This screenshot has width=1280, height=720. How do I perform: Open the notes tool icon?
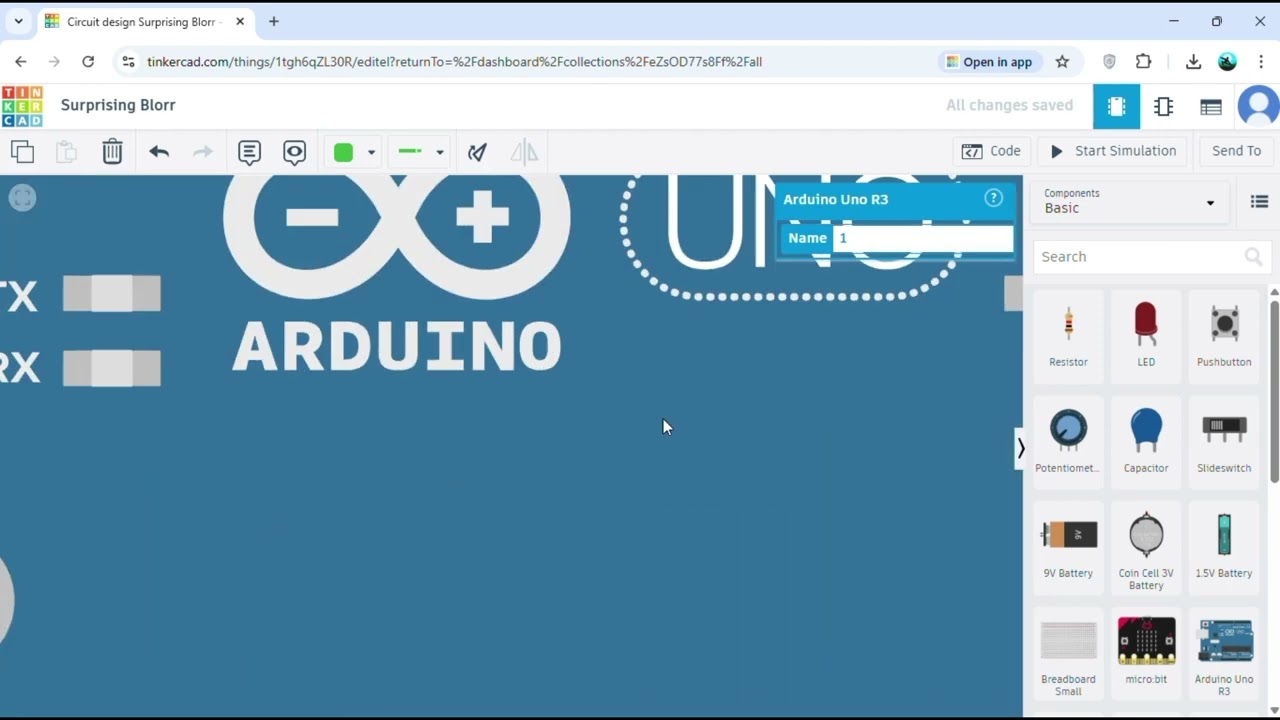pyautogui.click(x=249, y=152)
